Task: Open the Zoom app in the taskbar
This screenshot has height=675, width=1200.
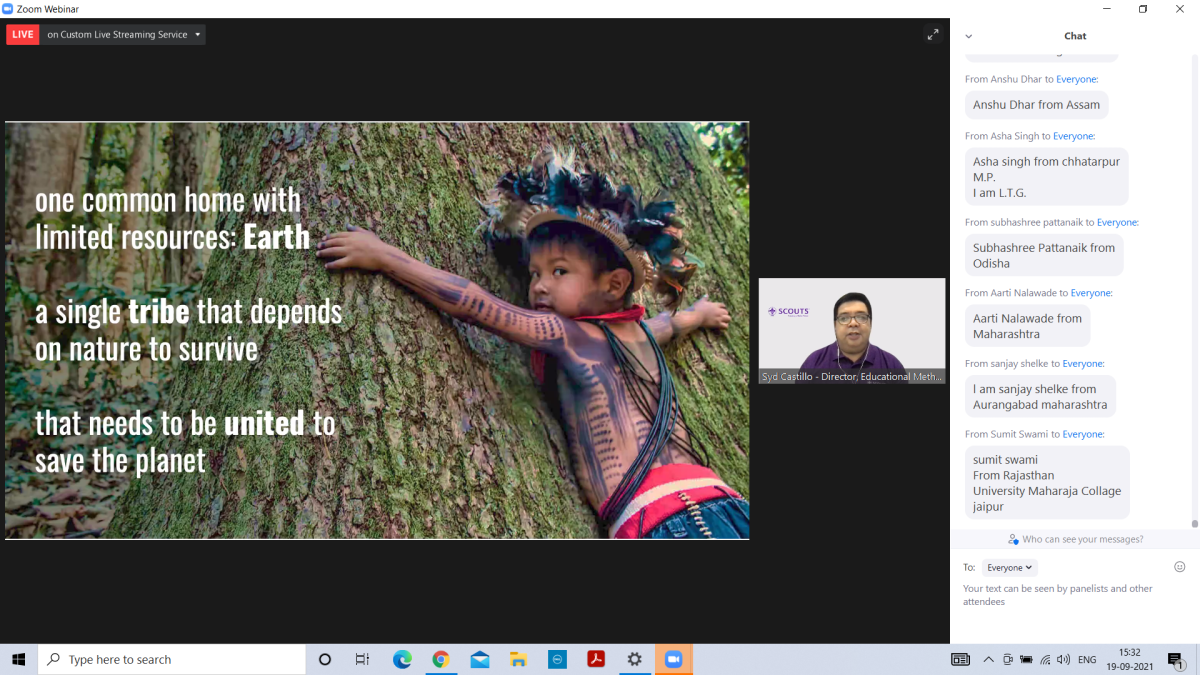Action: (673, 659)
